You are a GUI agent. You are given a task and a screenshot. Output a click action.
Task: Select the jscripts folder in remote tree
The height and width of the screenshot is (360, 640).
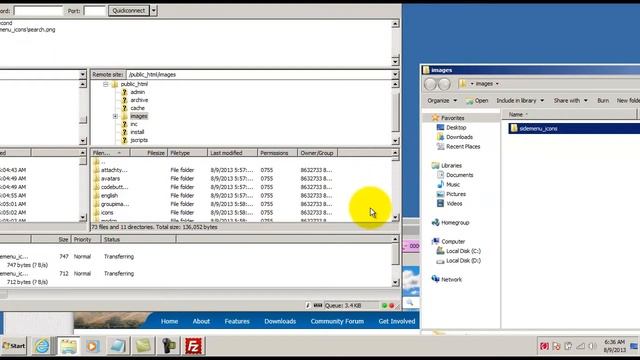pos(139,140)
